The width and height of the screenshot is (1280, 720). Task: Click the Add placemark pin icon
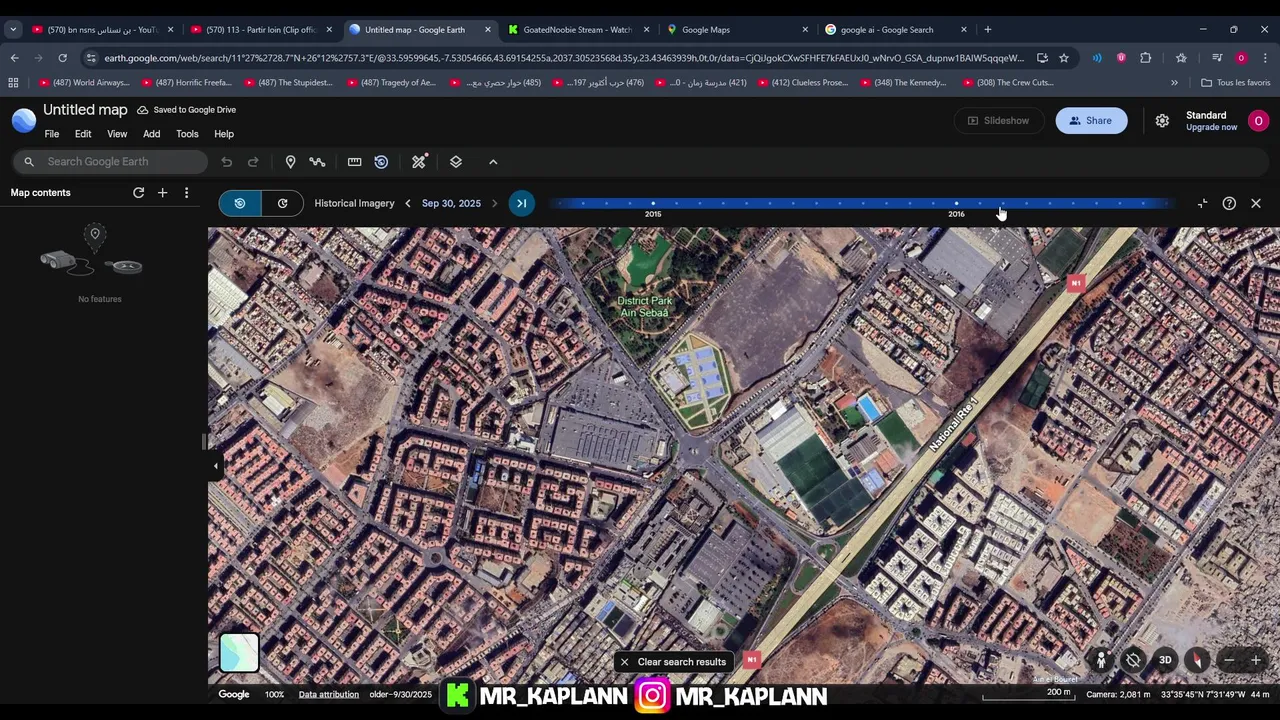click(x=290, y=162)
